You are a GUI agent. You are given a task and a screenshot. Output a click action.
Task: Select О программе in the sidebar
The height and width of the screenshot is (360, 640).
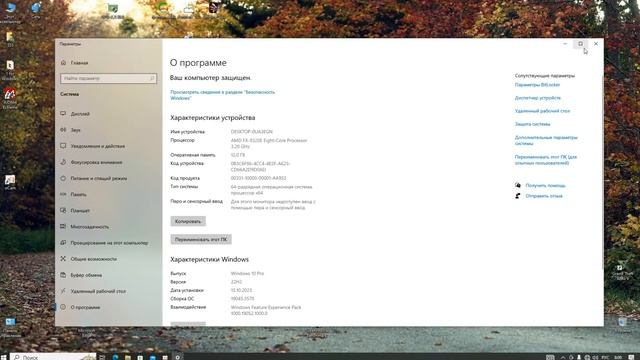tap(85, 307)
